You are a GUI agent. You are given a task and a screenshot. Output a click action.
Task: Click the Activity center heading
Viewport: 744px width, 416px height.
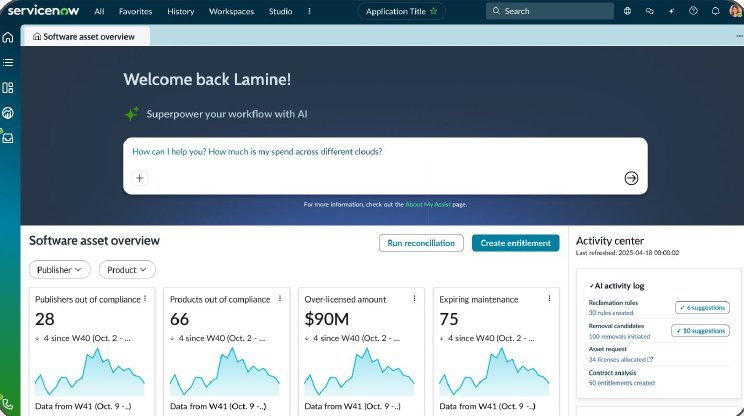[x=610, y=241]
